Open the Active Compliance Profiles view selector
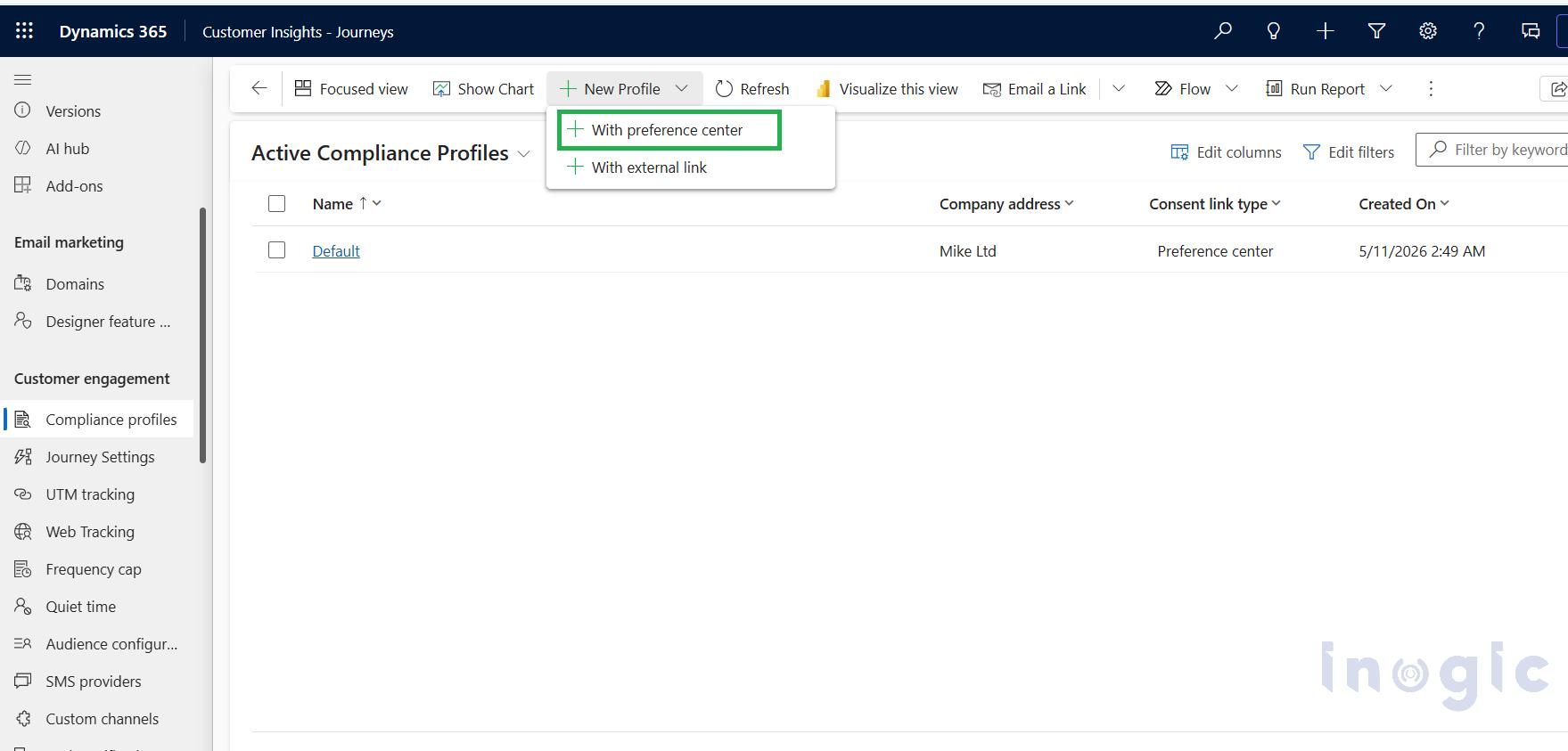1568x751 pixels. (x=390, y=153)
